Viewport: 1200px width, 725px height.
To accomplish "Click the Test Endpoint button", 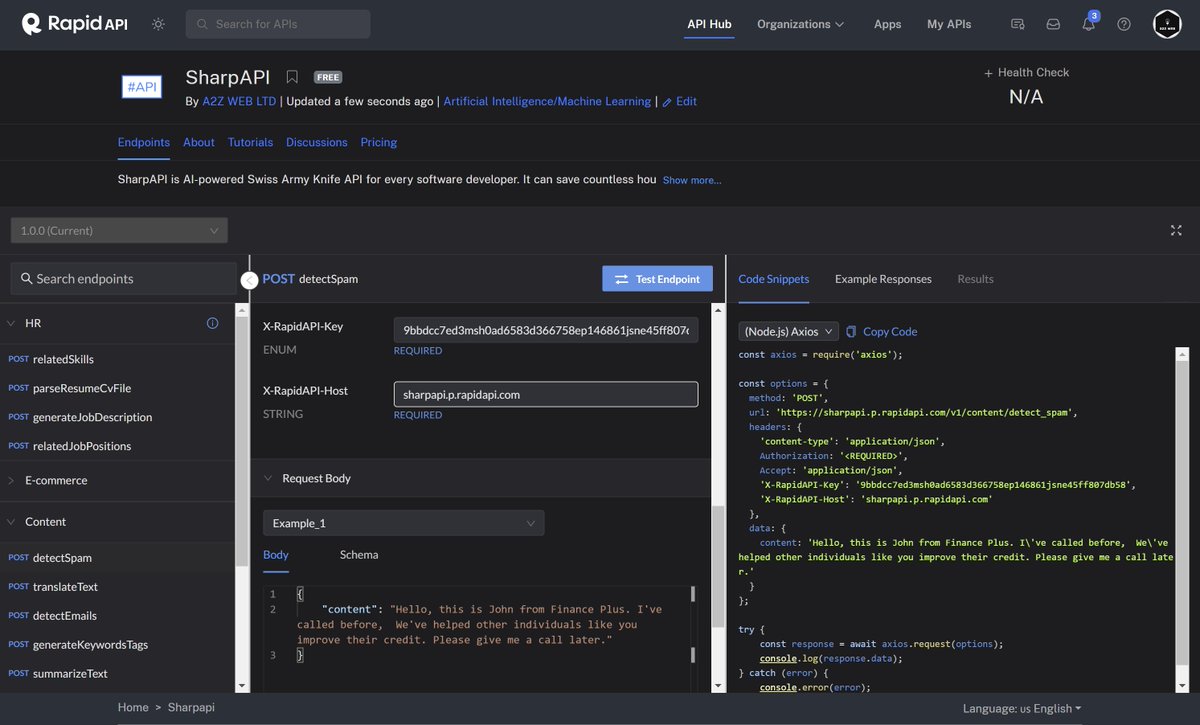I will coord(657,279).
